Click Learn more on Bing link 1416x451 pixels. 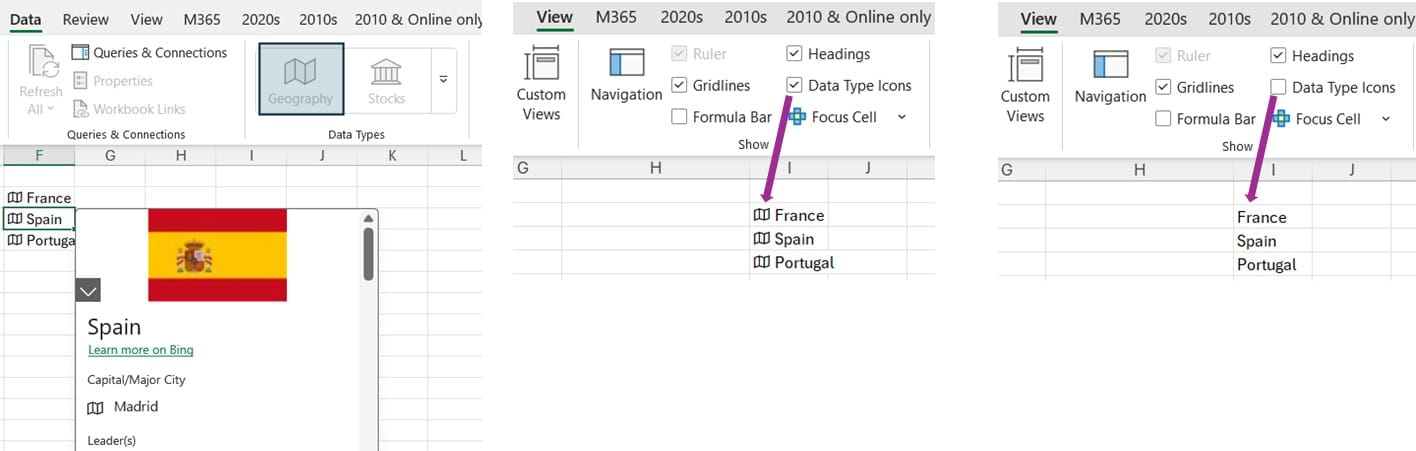click(x=140, y=350)
